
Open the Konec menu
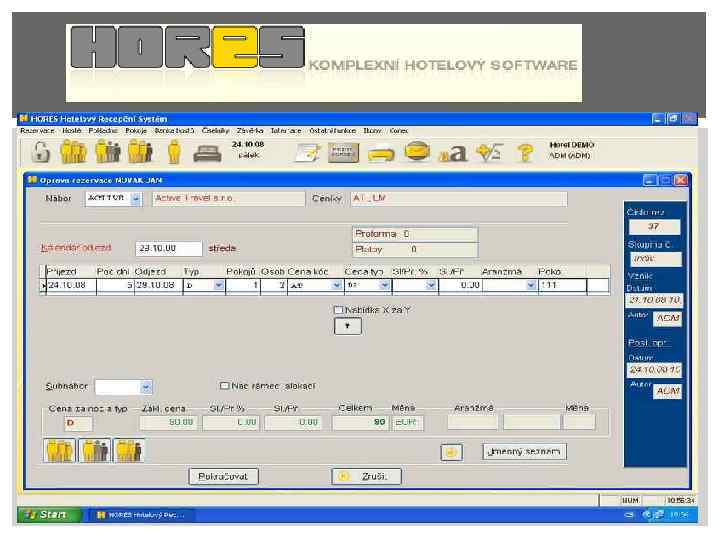399,131
